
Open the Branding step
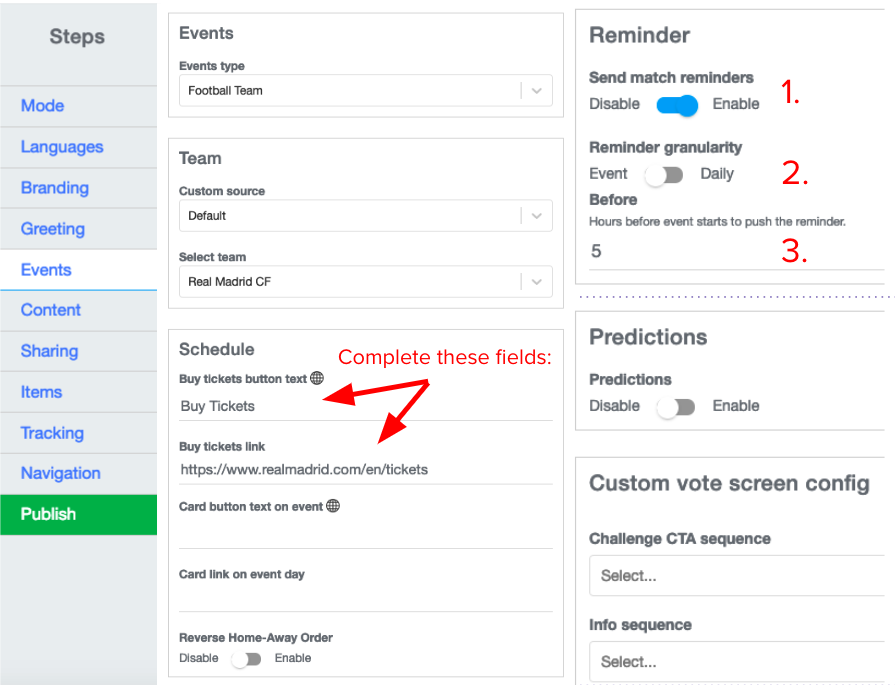point(55,188)
